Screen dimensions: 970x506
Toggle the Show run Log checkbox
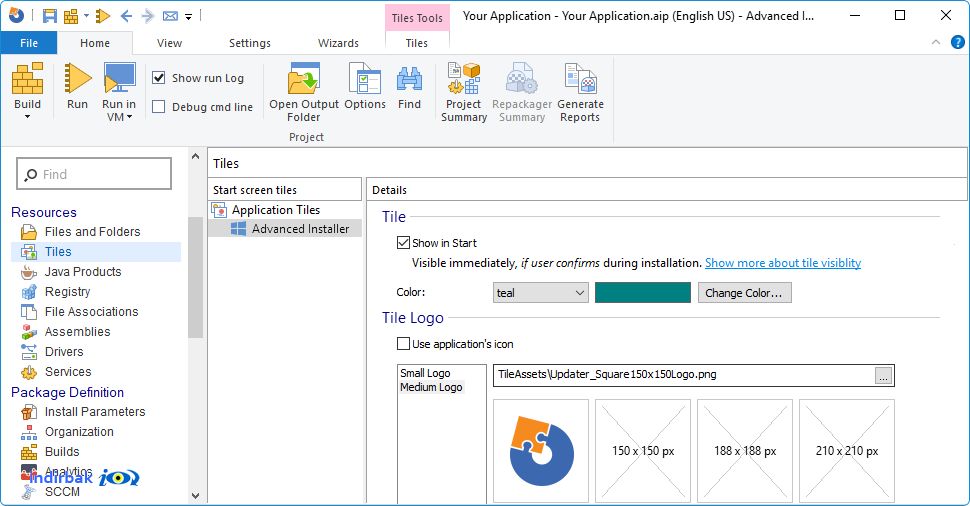pos(159,77)
